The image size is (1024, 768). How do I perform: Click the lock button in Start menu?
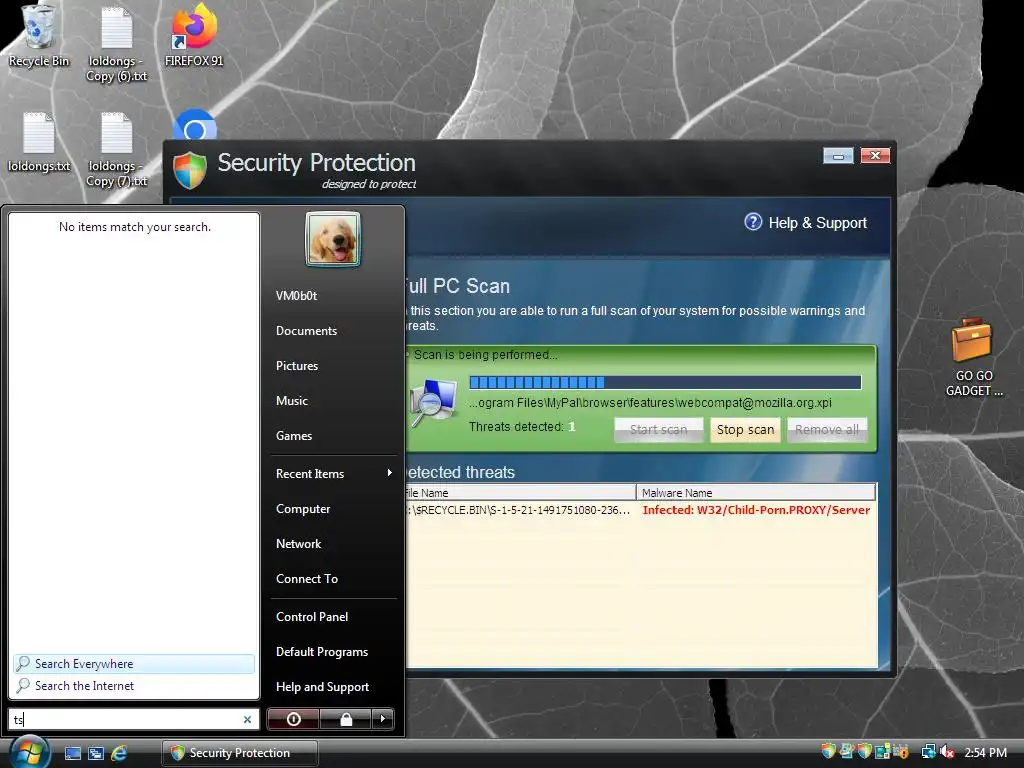coord(345,719)
